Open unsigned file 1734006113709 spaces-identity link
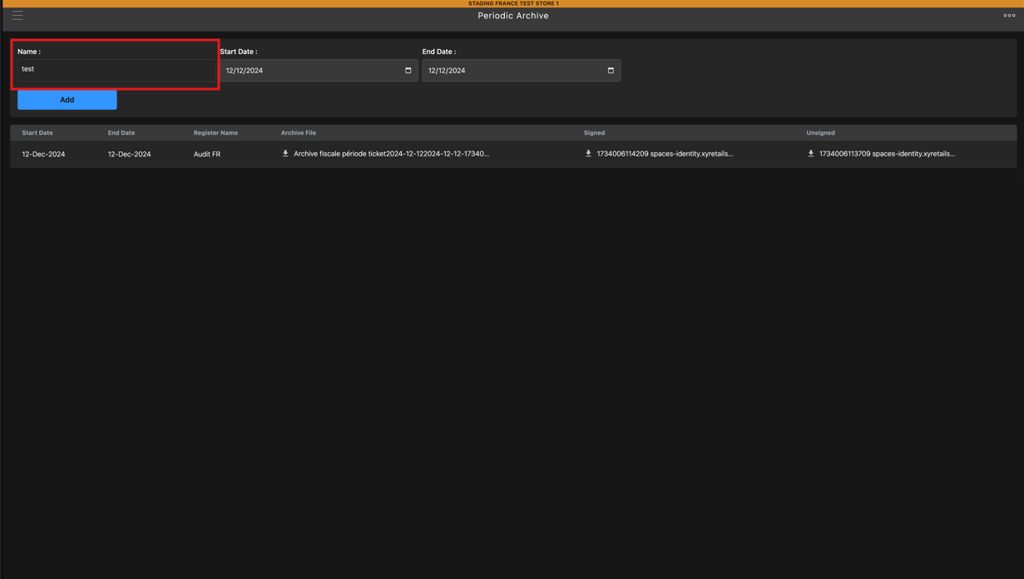The image size is (1024, 579). [x=887, y=154]
